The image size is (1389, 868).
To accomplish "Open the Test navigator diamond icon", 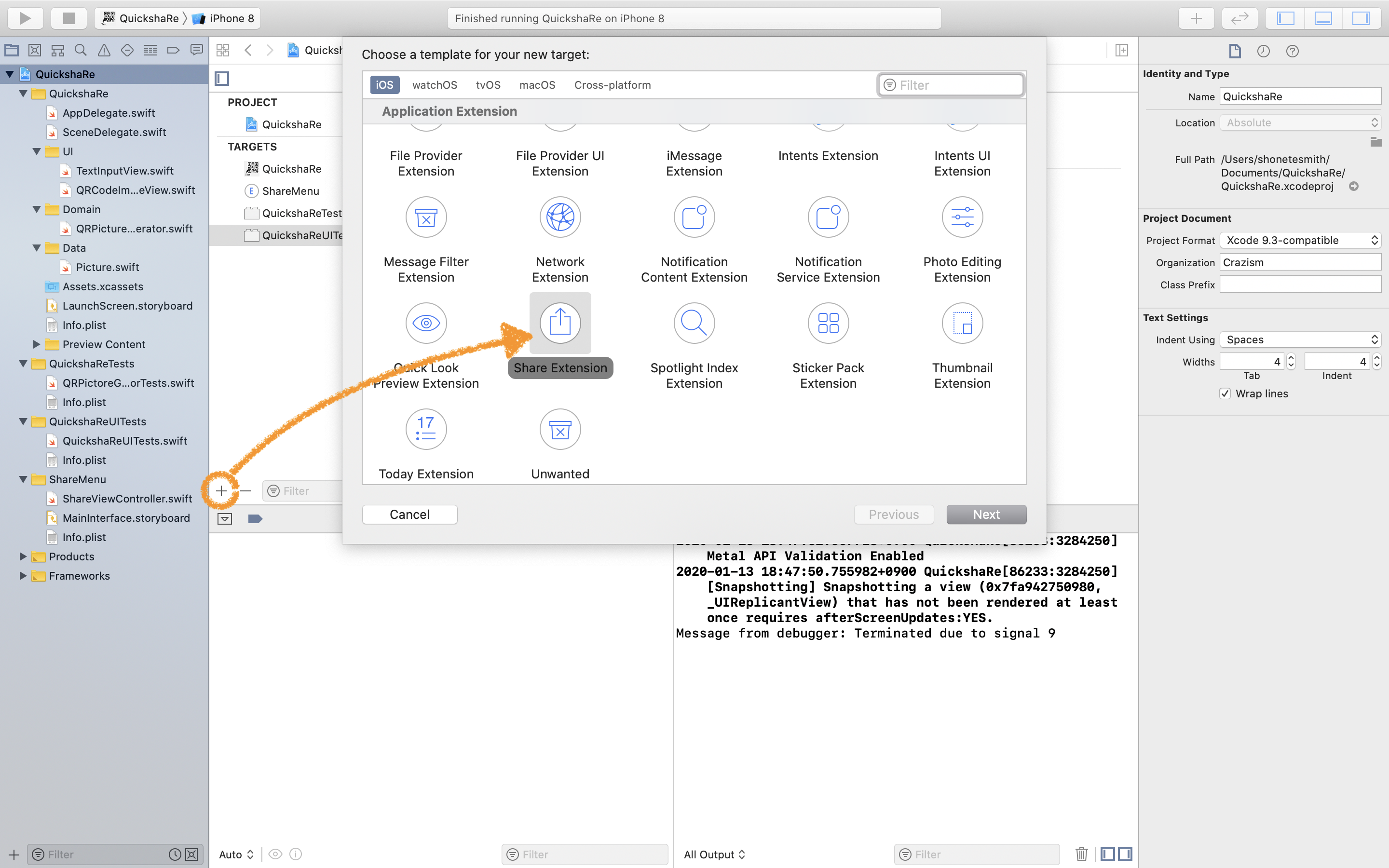I will coord(127,51).
